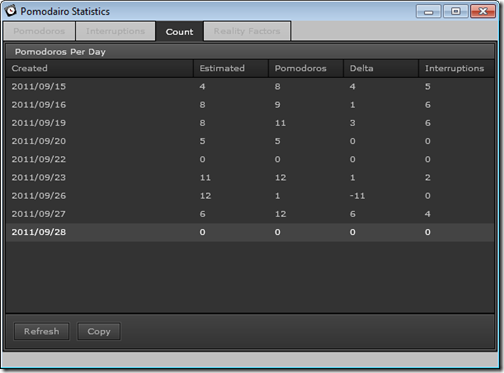Close the Pomodairo Statistics window
Screen dimensions: 504x373
483,12
